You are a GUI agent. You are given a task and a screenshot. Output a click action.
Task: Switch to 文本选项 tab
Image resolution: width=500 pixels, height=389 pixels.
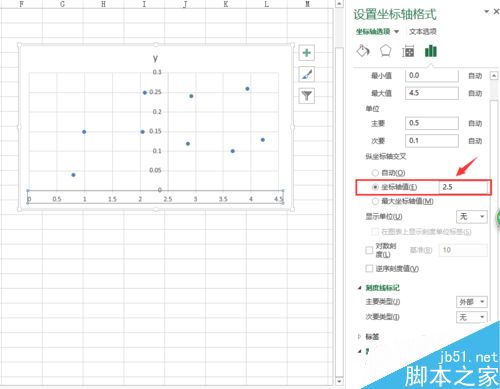423,32
